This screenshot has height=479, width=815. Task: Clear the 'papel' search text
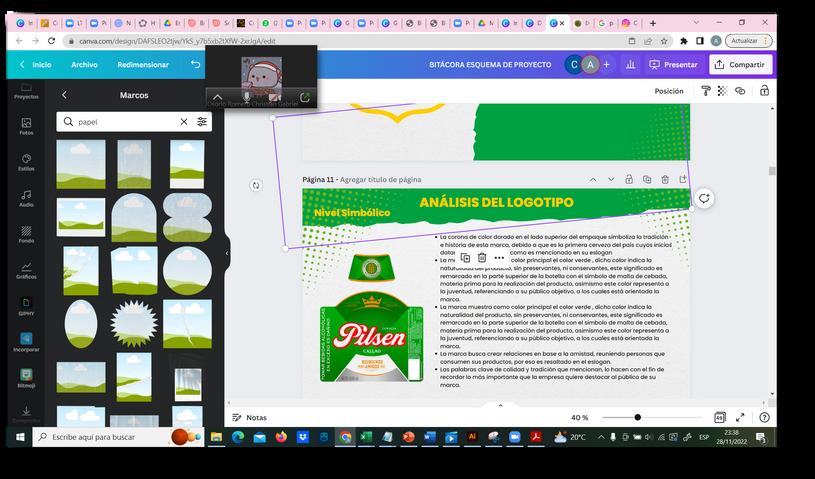pyautogui.click(x=183, y=122)
